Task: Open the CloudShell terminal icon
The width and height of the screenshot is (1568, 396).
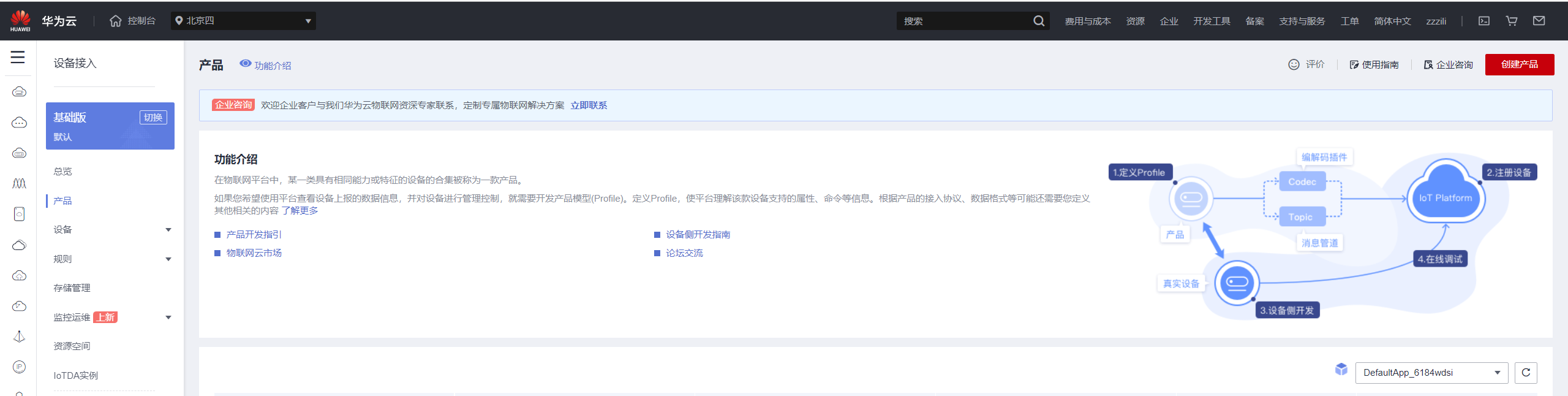Action: [1484, 21]
